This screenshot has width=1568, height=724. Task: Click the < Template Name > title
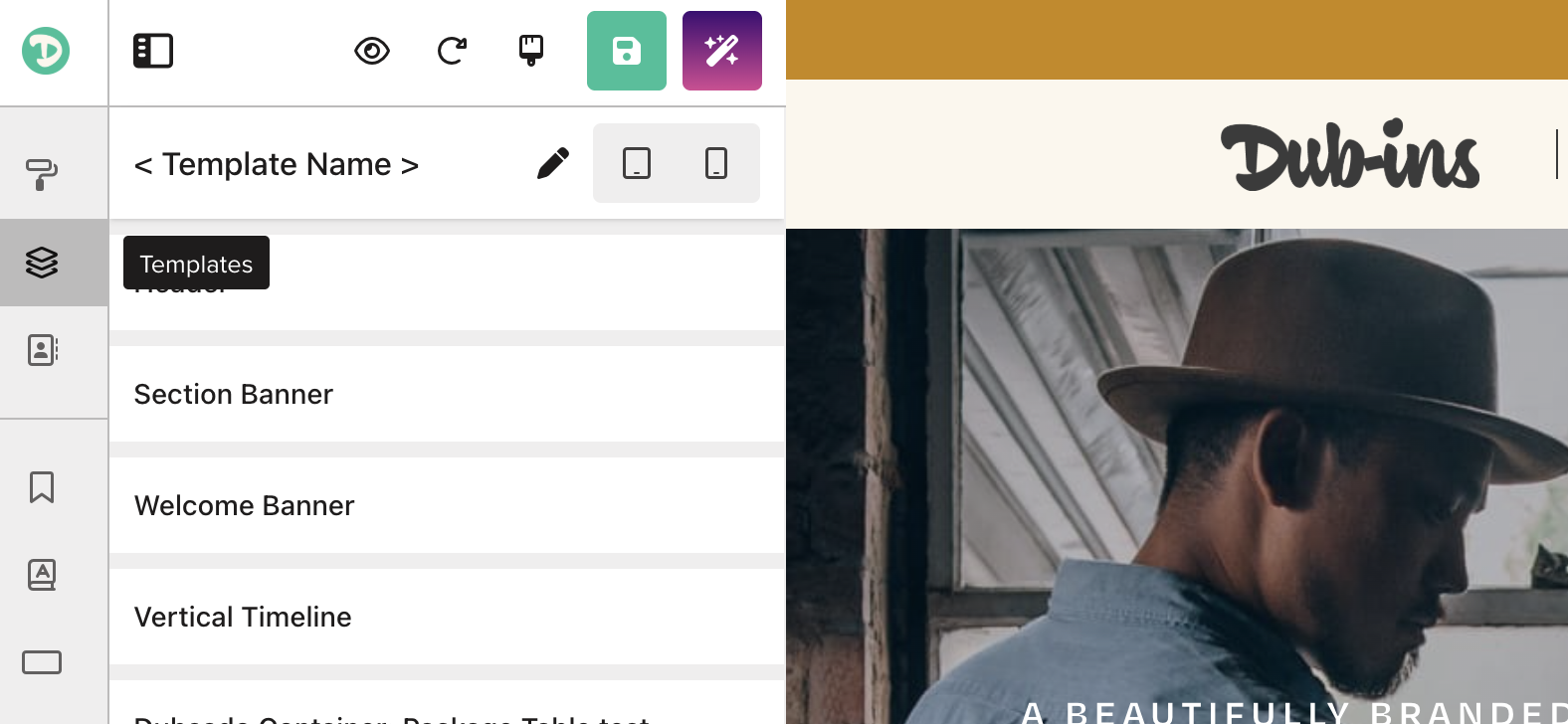point(277,164)
